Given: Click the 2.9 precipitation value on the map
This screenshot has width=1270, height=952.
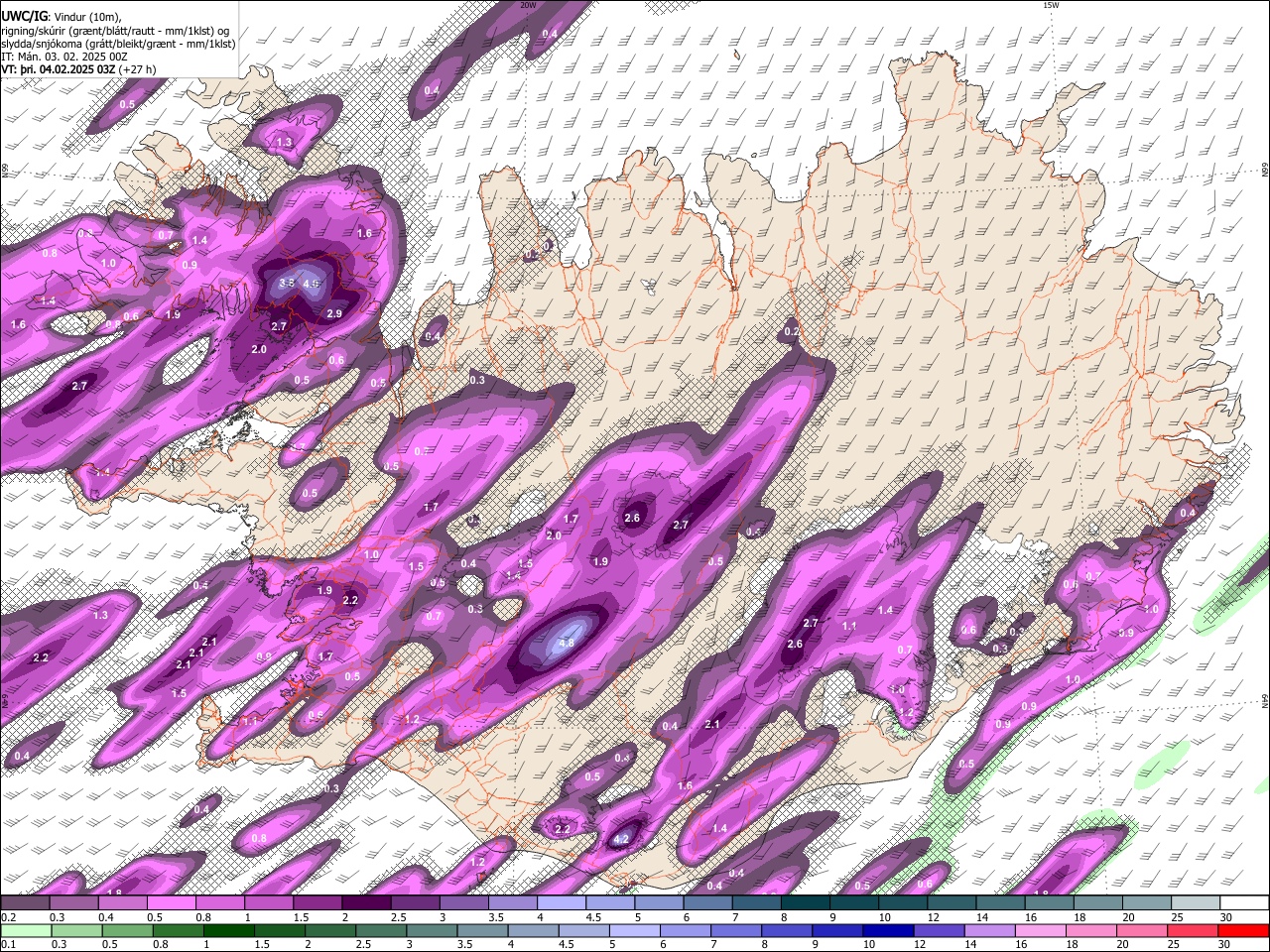Looking at the screenshot, I should [334, 313].
